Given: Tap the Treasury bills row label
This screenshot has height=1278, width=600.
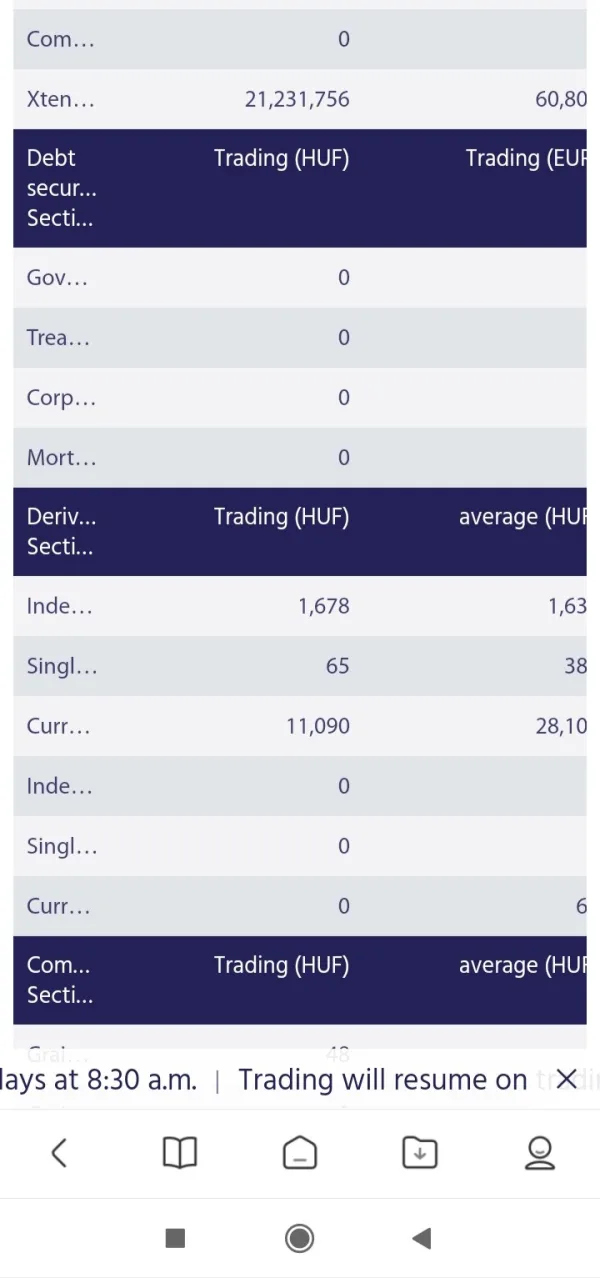Looking at the screenshot, I should [x=58, y=338].
